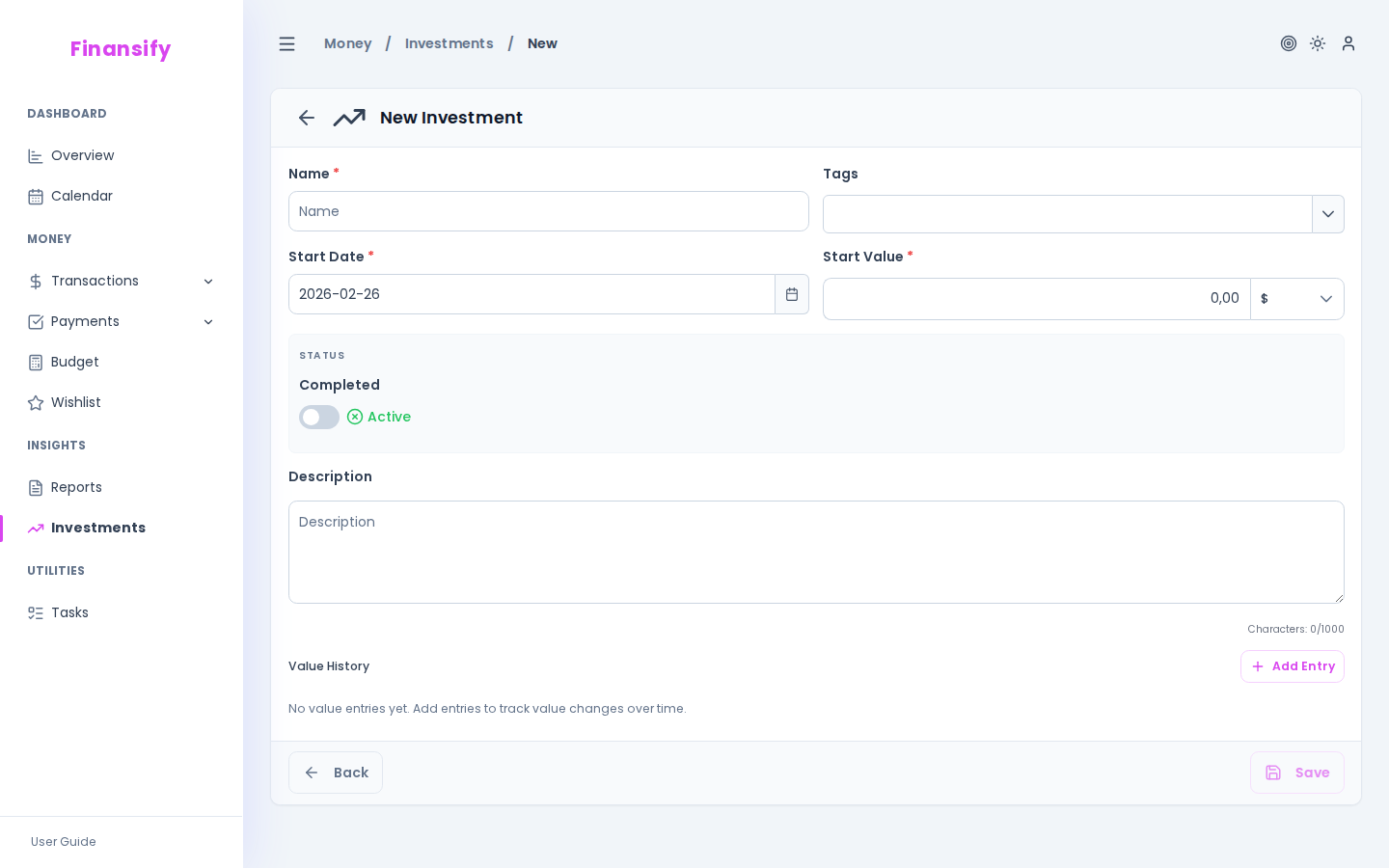Click the Add Entry button

point(1293,666)
